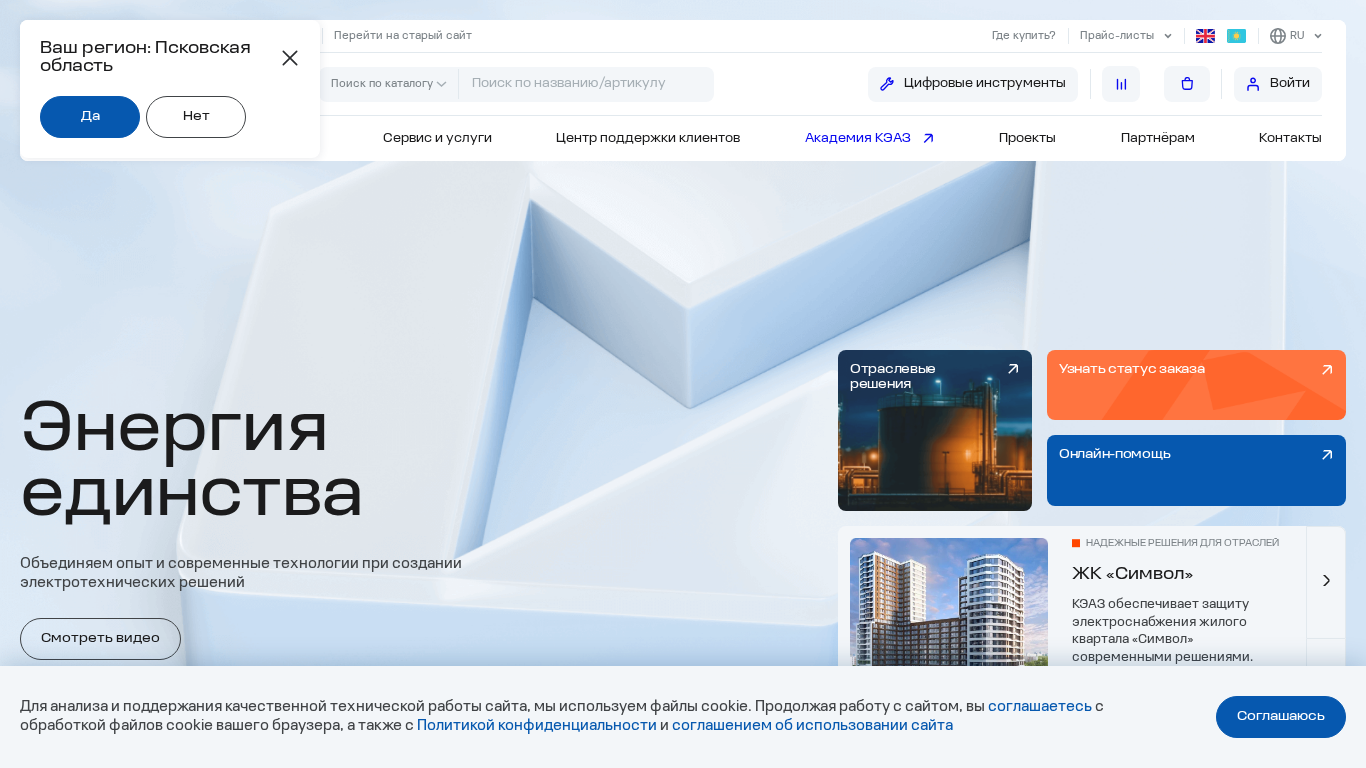Open the shopping cart icon
Screen dimensions: 1366x768
click(x=1187, y=84)
